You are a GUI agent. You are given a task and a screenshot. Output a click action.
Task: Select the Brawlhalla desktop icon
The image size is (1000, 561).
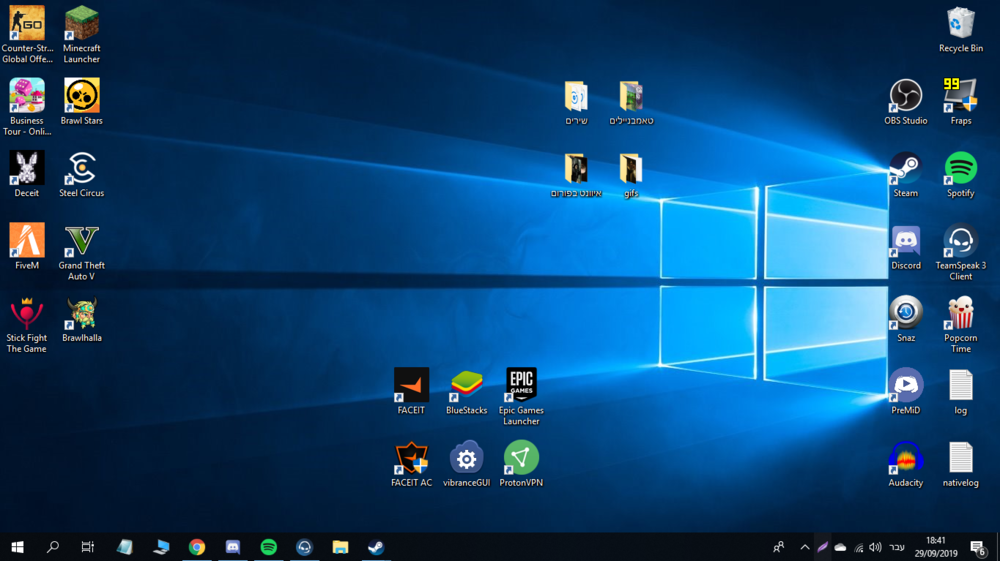click(x=81, y=314)
